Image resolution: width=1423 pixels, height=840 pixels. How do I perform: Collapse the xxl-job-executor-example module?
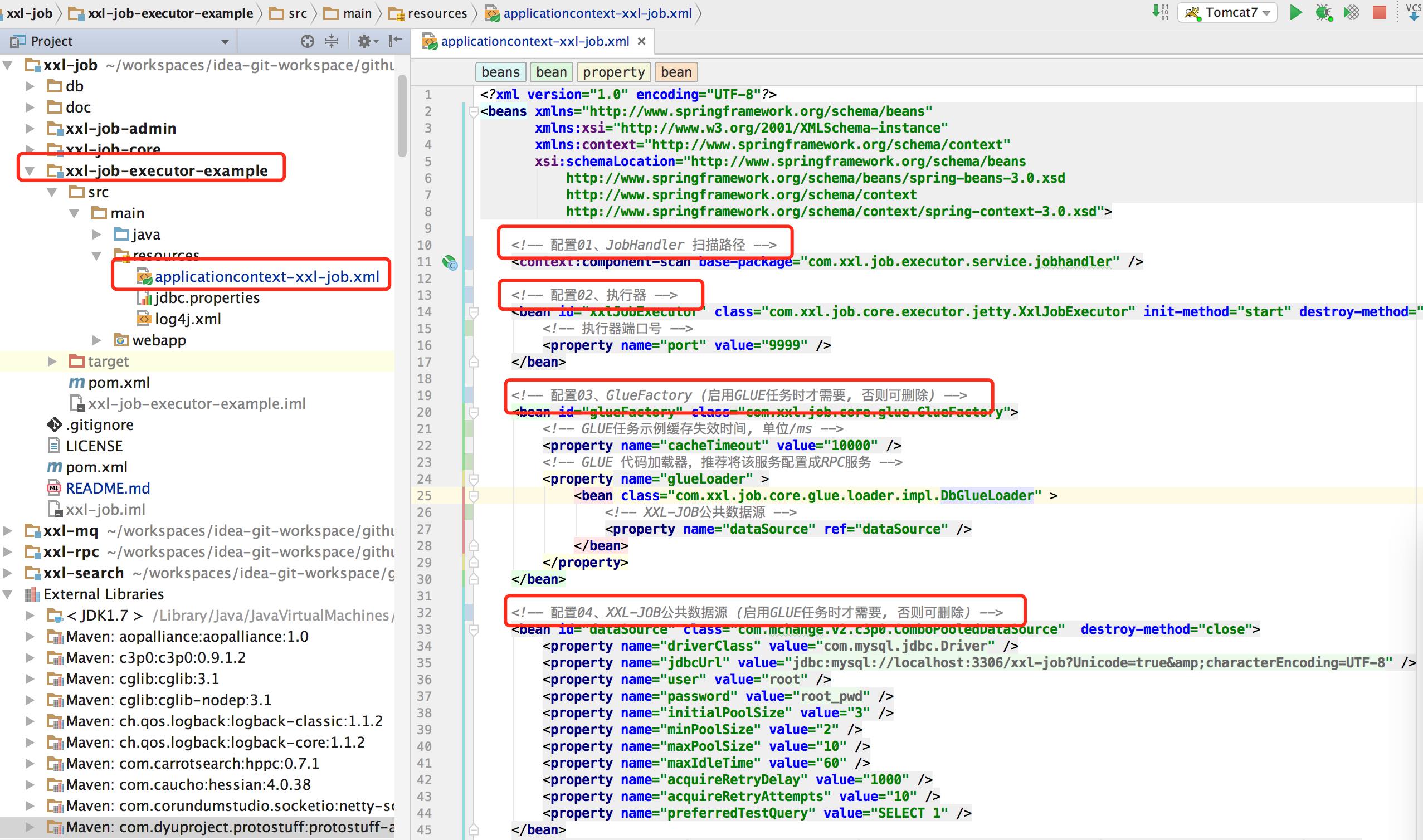[x=30, y=170]
